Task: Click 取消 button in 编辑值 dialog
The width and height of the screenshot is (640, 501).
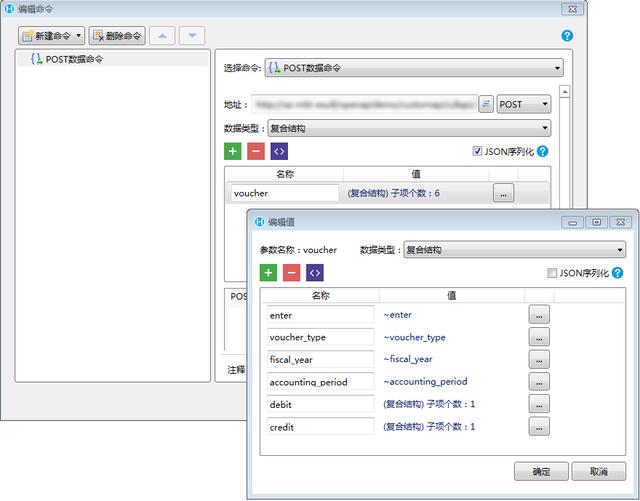Action: (599, 472)
